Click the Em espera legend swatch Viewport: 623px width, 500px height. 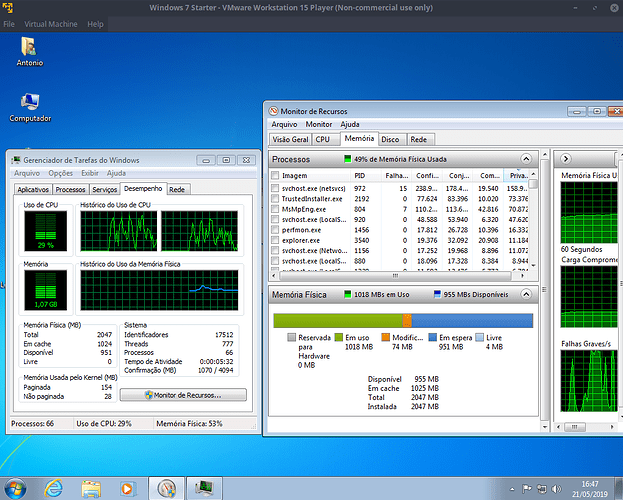pyautogui.click(x=433, y=337)
